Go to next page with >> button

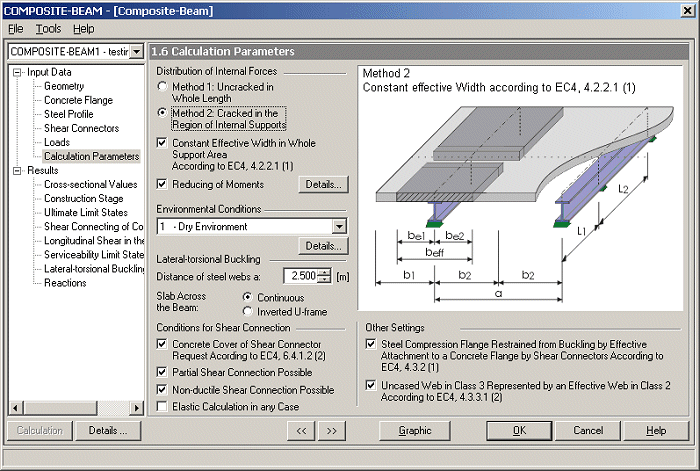331,431
